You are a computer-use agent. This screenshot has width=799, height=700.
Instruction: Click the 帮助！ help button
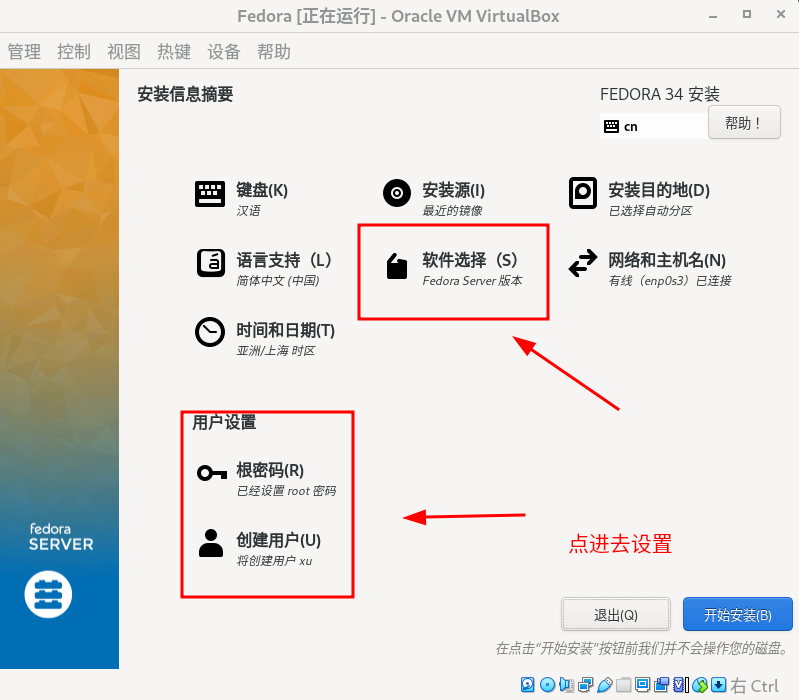744,122
